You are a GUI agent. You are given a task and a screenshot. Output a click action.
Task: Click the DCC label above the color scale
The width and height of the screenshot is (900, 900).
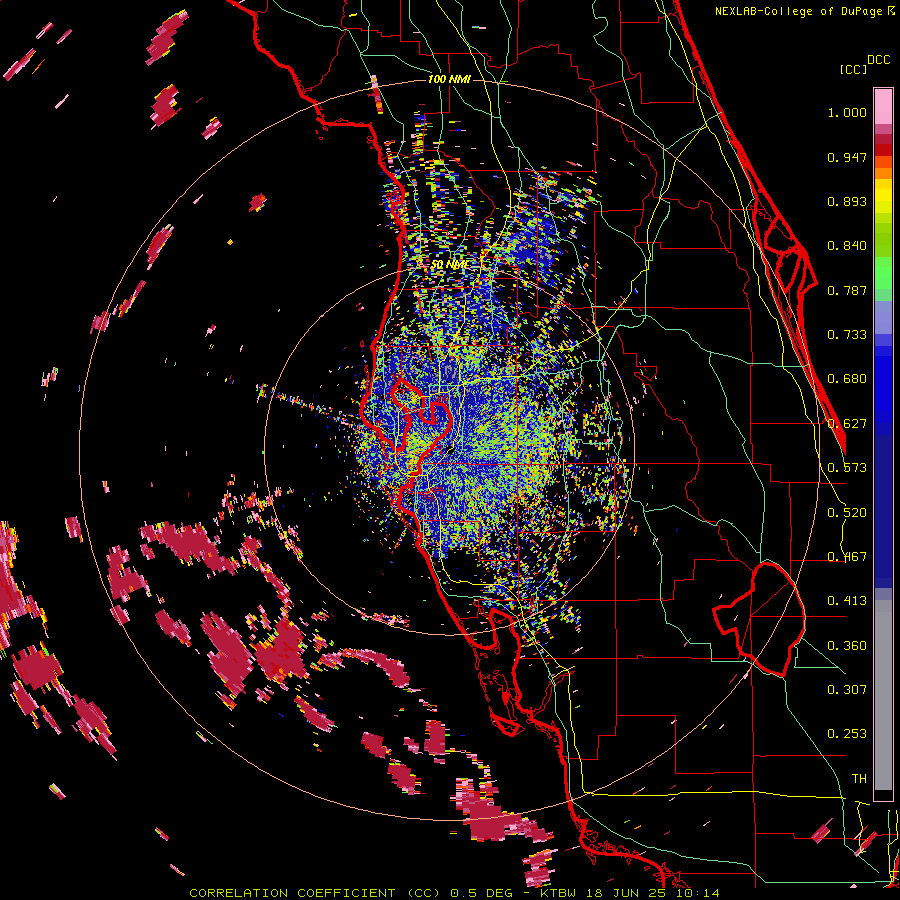(878, 60)
